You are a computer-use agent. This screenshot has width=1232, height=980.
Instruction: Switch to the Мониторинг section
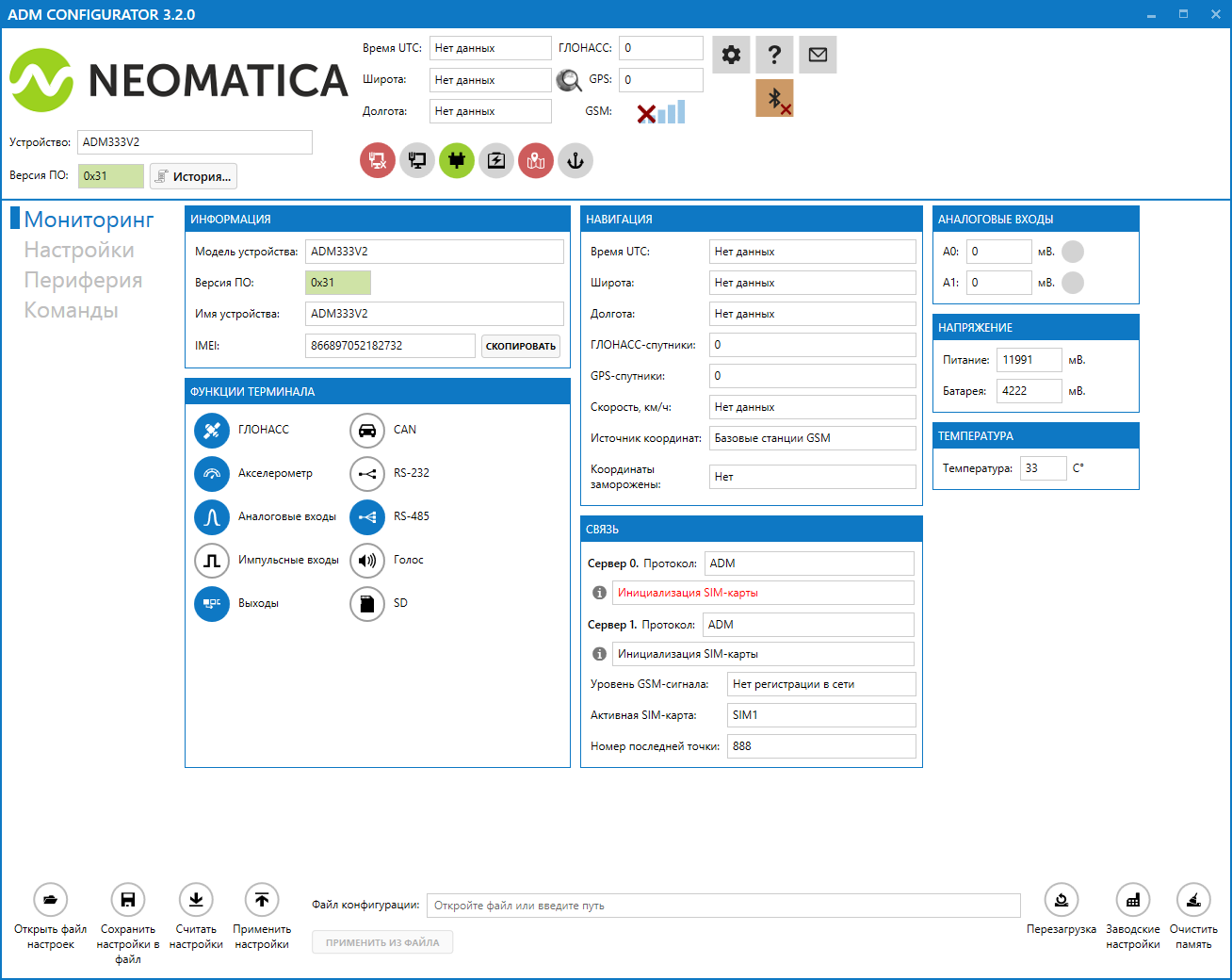[89, 220]
